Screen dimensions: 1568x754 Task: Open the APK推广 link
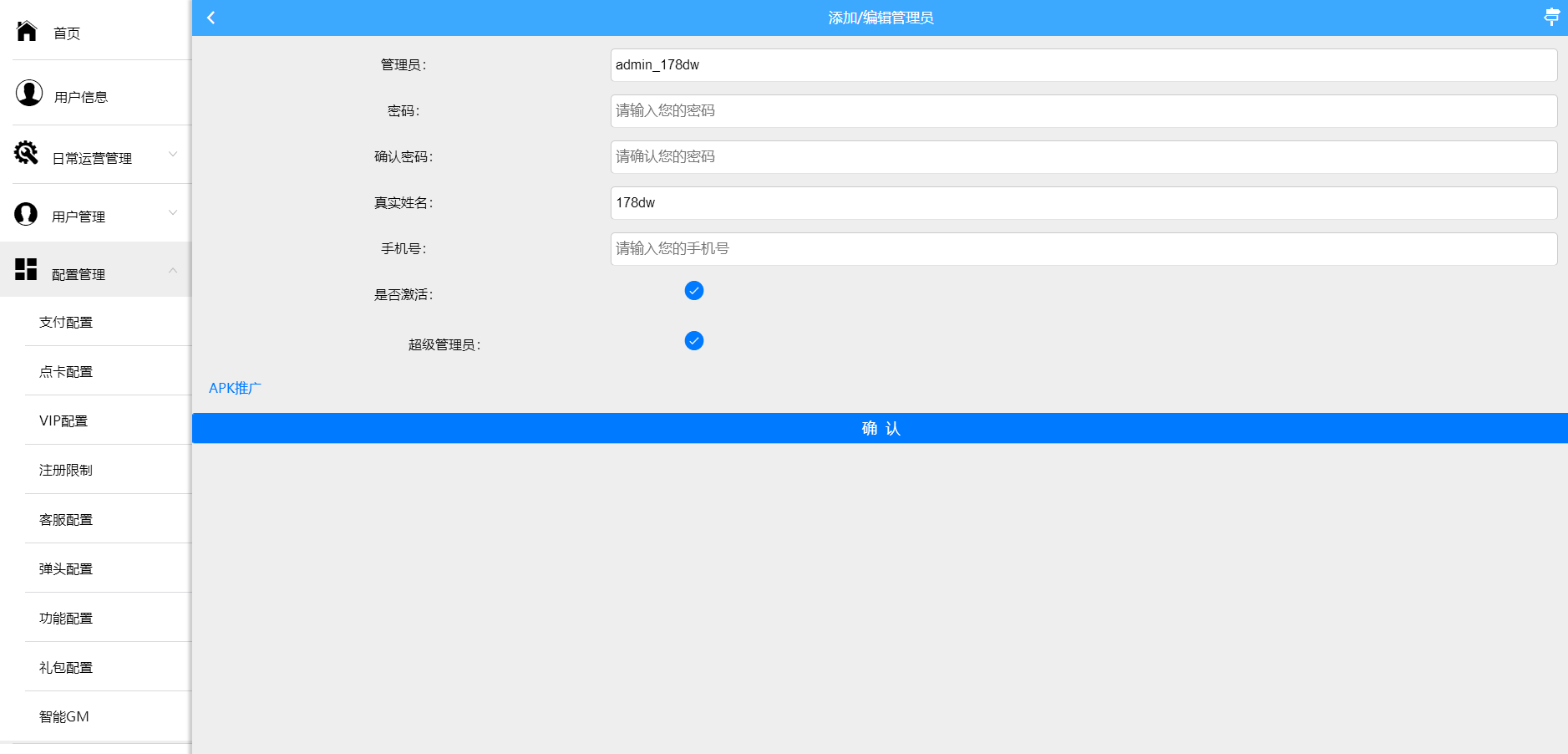coord(235,388)
